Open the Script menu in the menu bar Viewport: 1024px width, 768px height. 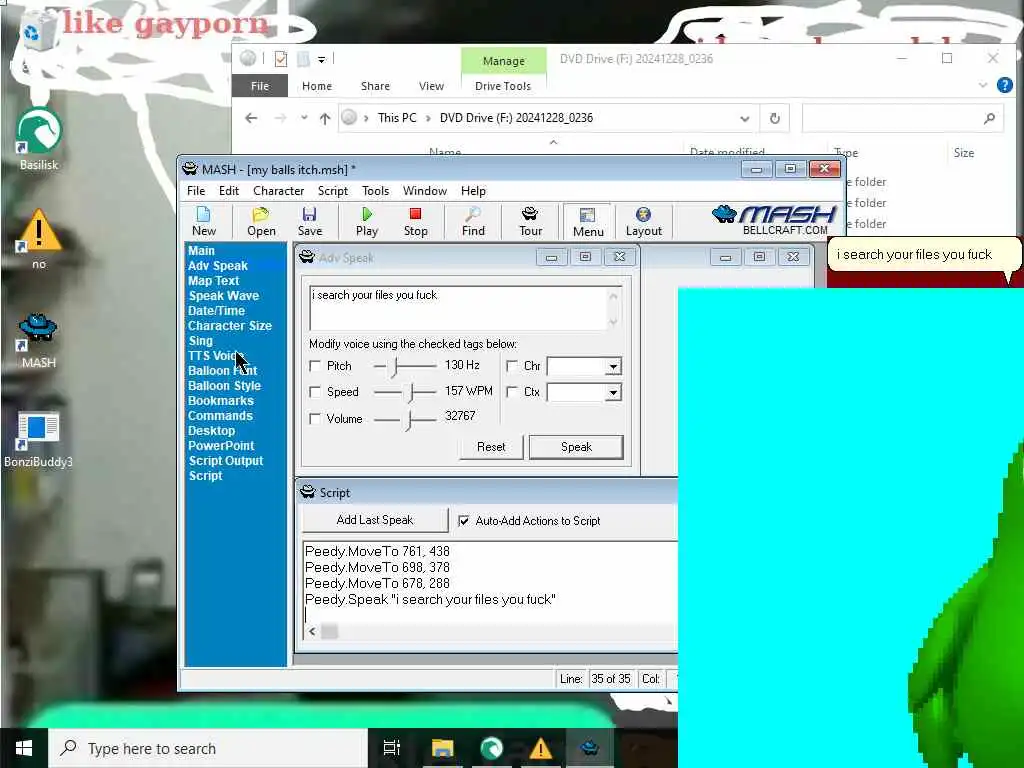[332, 191]
